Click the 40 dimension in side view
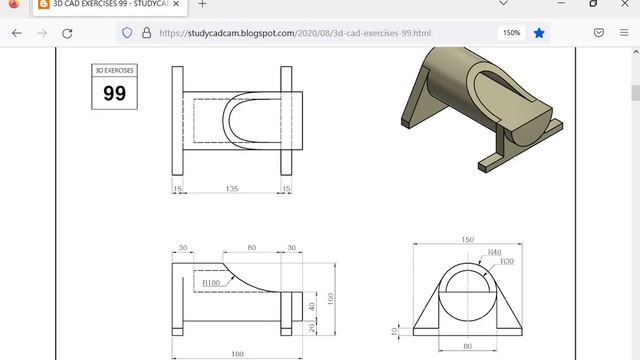This screenshot has height=360, width=640. tap(312, 306)
